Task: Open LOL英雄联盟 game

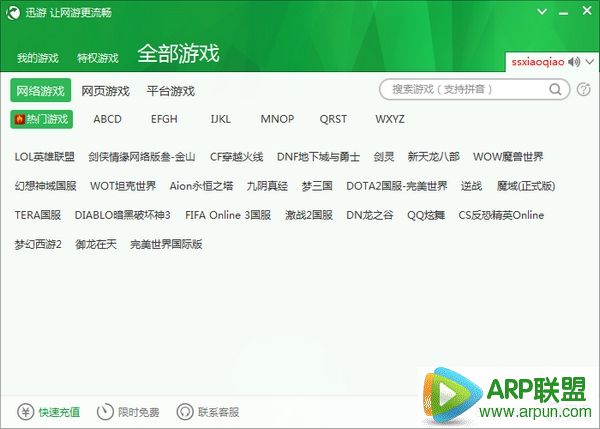Action: 45,157
